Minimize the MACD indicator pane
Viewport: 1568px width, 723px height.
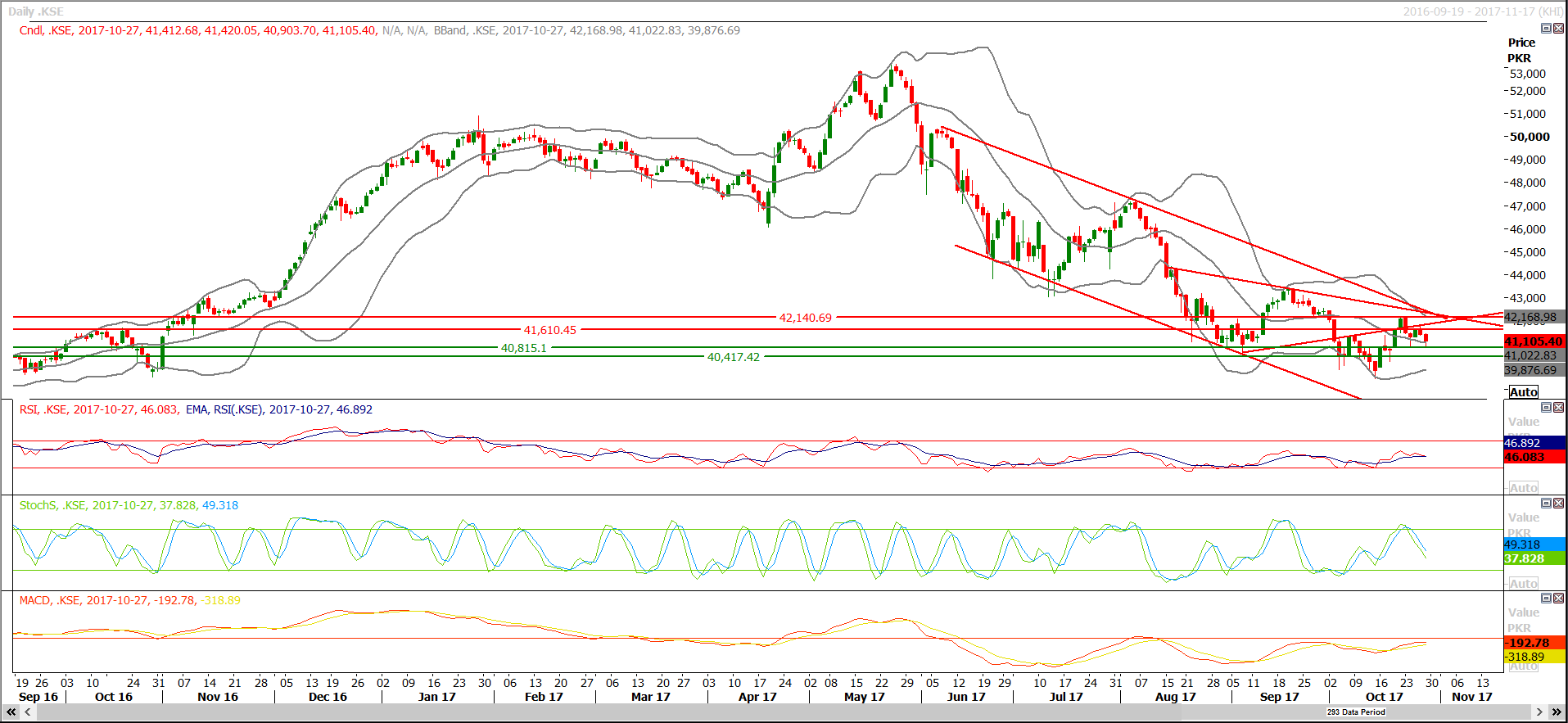[x=1546, y=599]
